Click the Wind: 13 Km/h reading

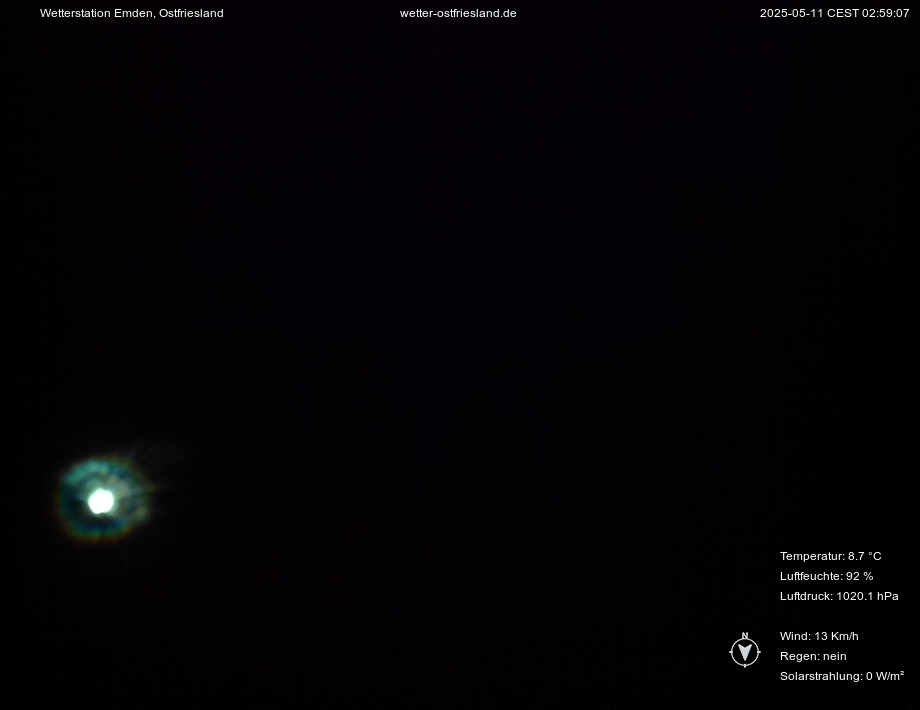[819, 635]
